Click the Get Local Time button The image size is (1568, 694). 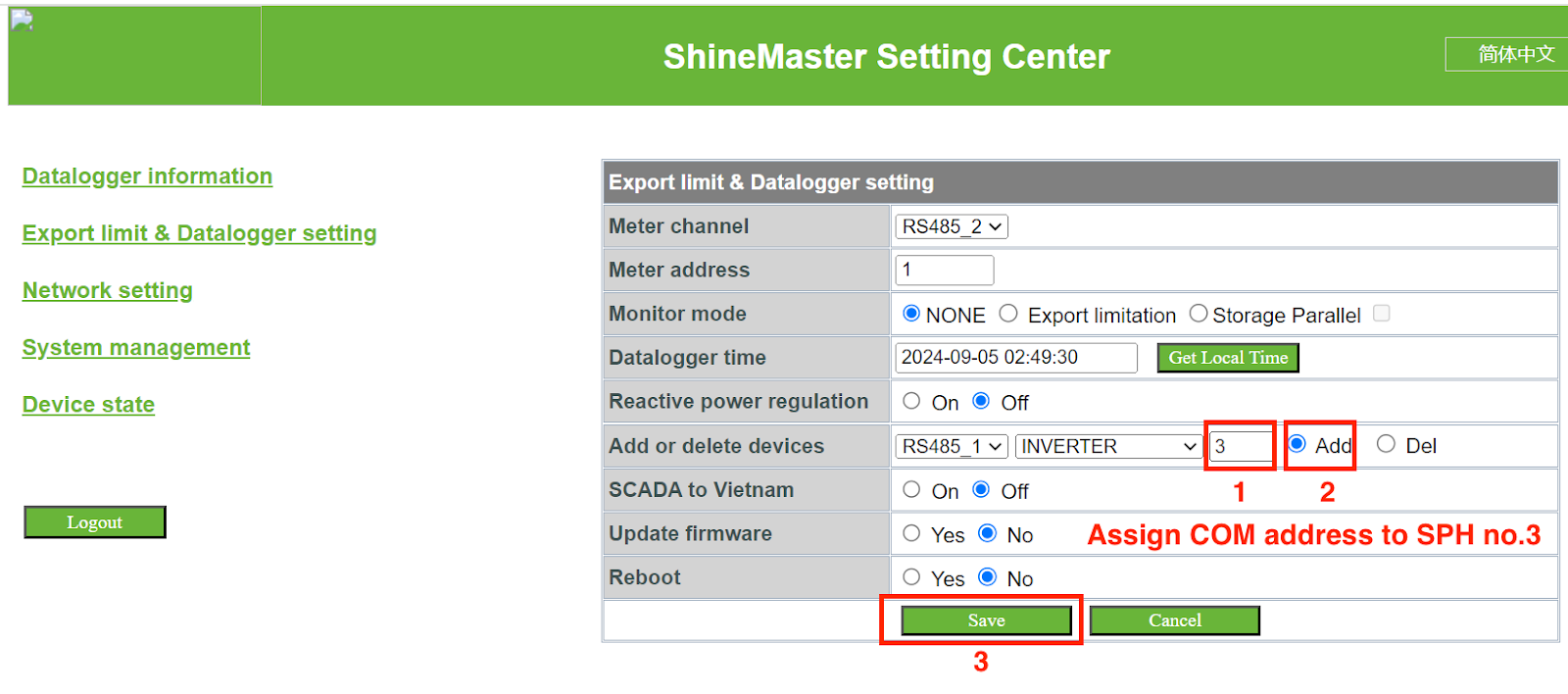1228,358
